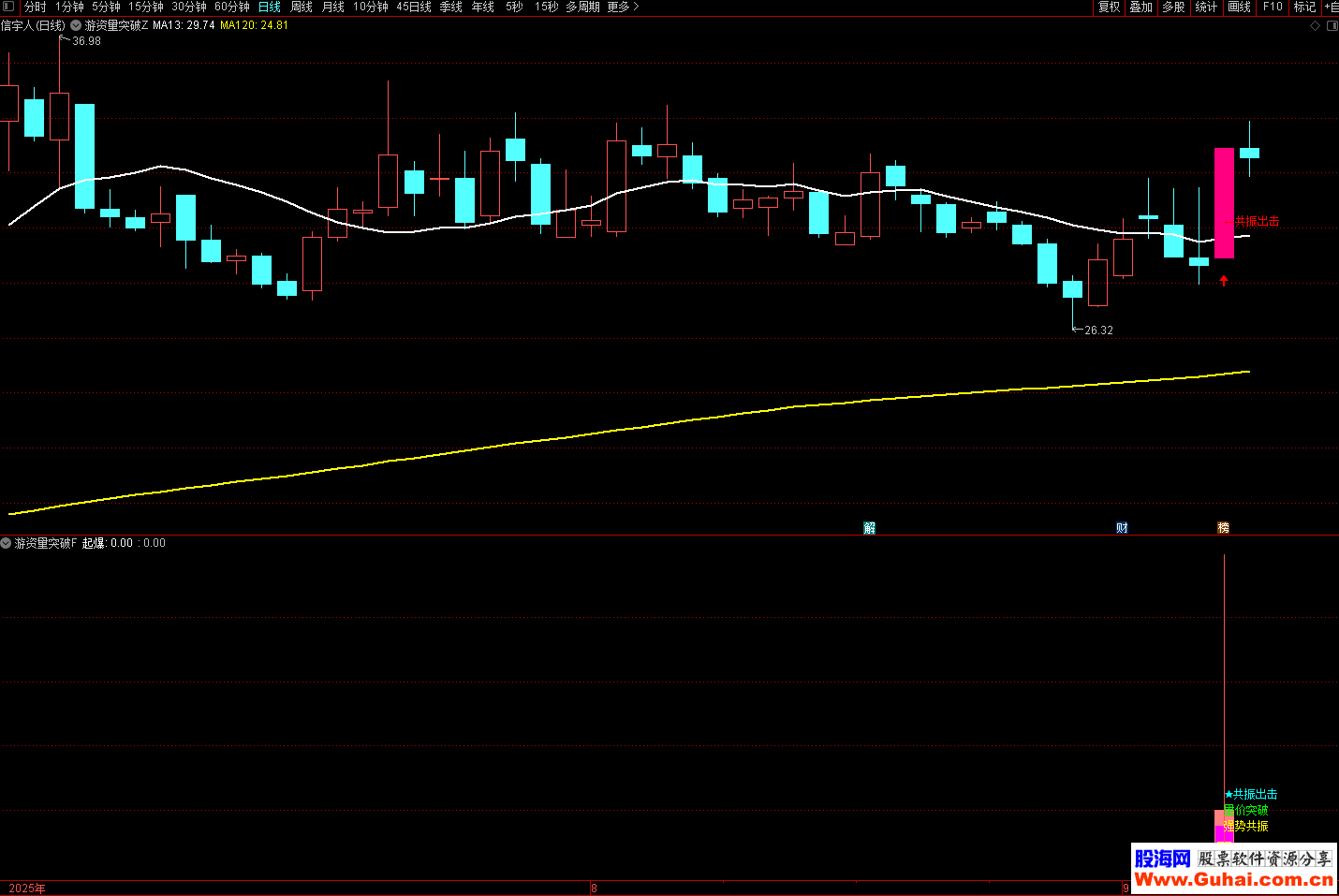Click the MA120: 24.81 label
The height and width of the screenshot is (896, 1339).
click(x=254, y=25)
